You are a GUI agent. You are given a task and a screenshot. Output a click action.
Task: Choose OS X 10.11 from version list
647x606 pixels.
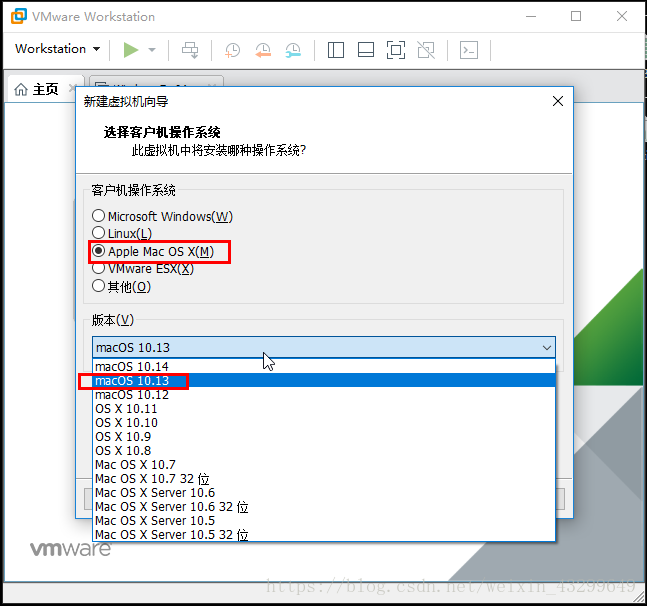point(324,408)
